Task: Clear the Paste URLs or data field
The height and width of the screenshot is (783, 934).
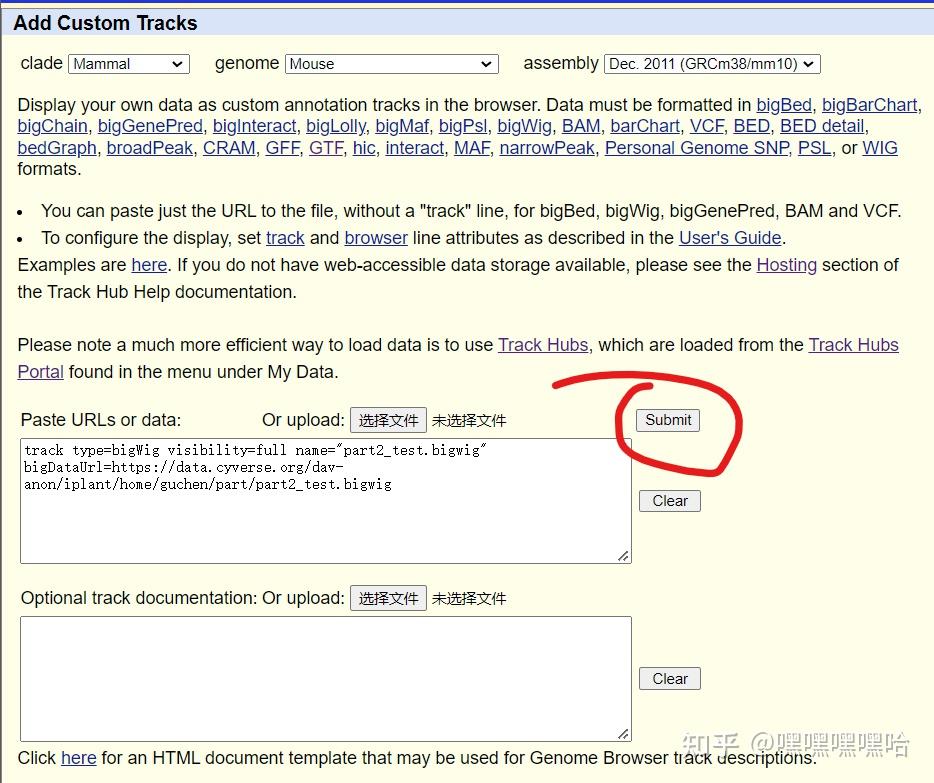Action: [x=669, y=500]
